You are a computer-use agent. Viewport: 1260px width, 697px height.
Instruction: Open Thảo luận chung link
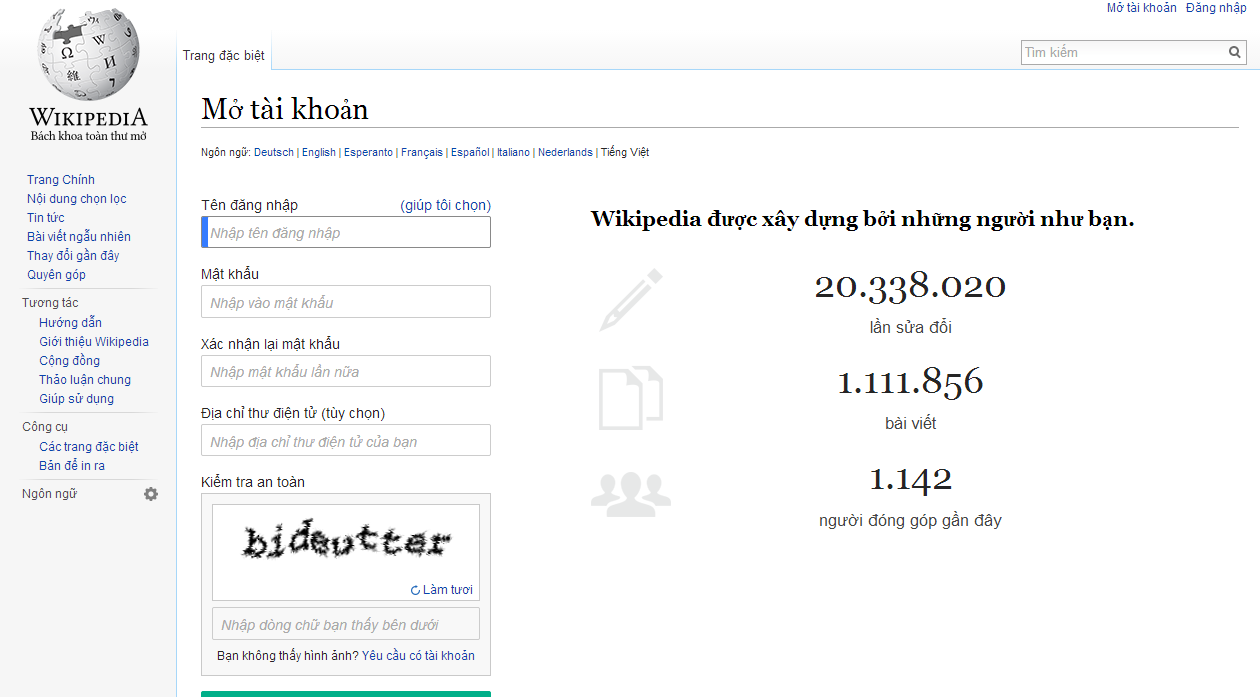[x=85, y=380]
